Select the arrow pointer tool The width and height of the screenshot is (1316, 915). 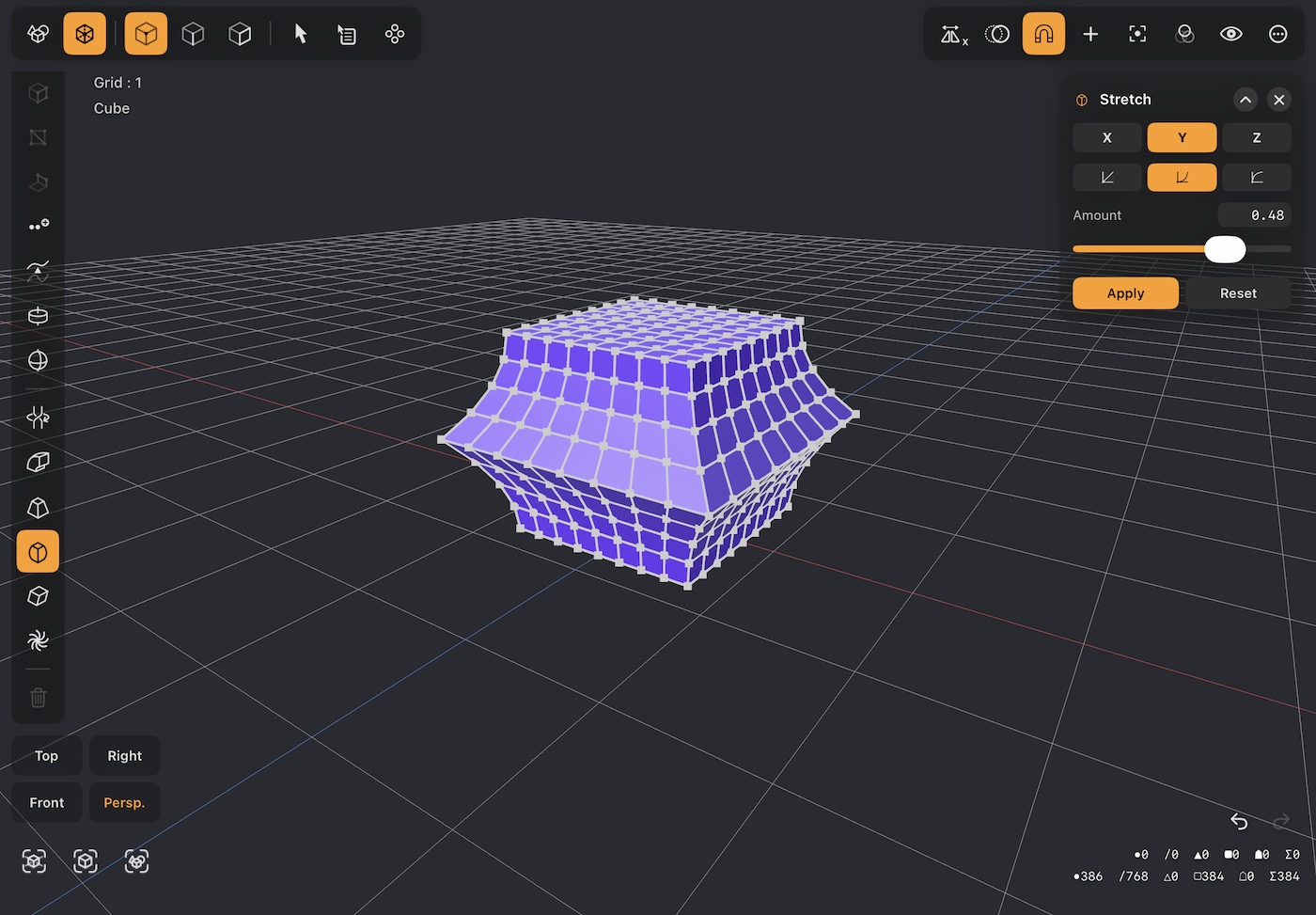point(301,34)
